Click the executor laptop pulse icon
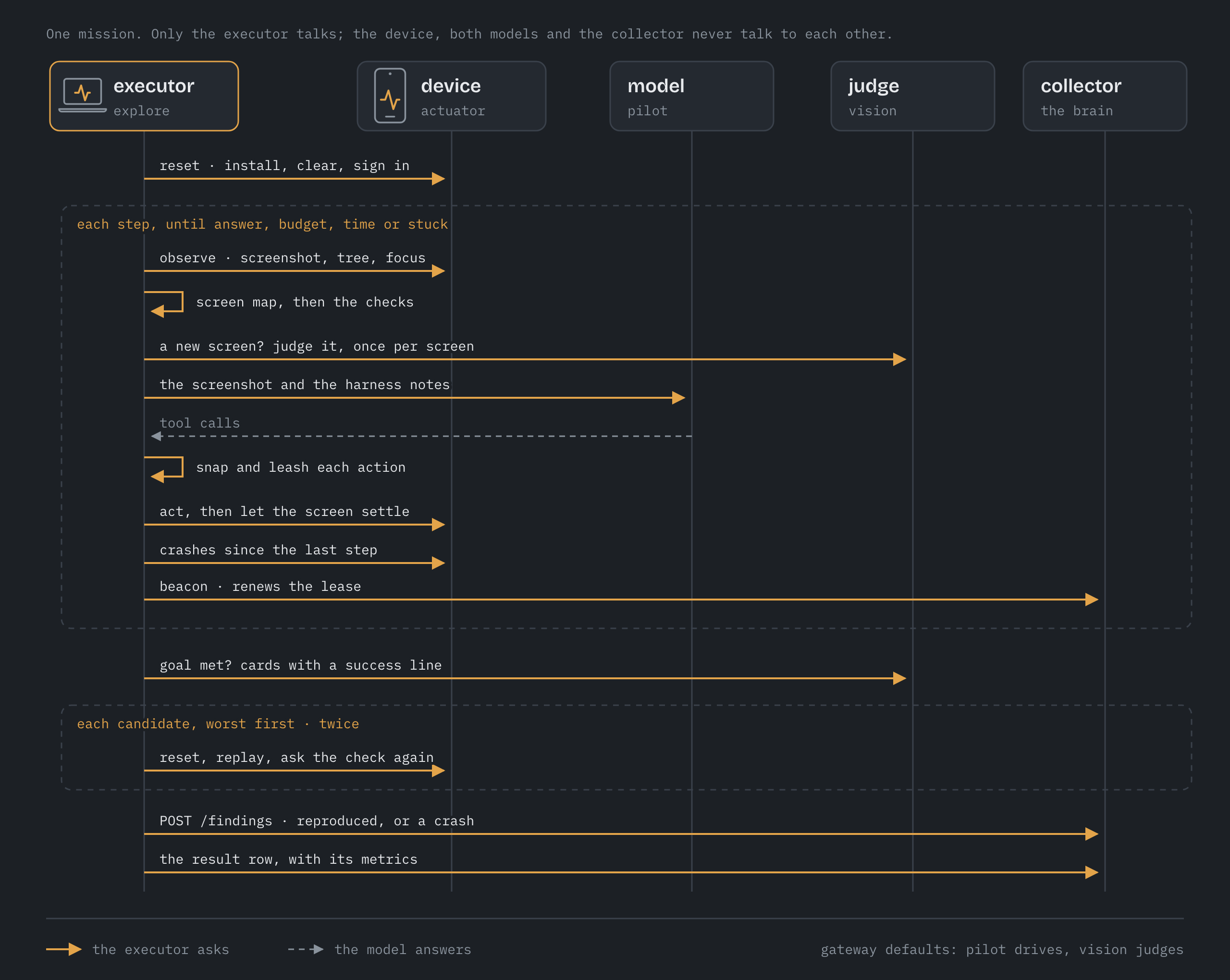The image size is (1230, 980). 83,95
